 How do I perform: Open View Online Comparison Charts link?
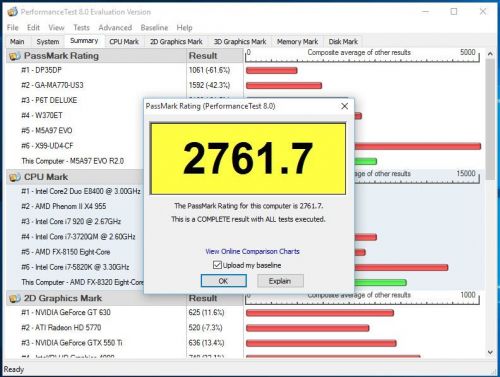pos(252,251)
